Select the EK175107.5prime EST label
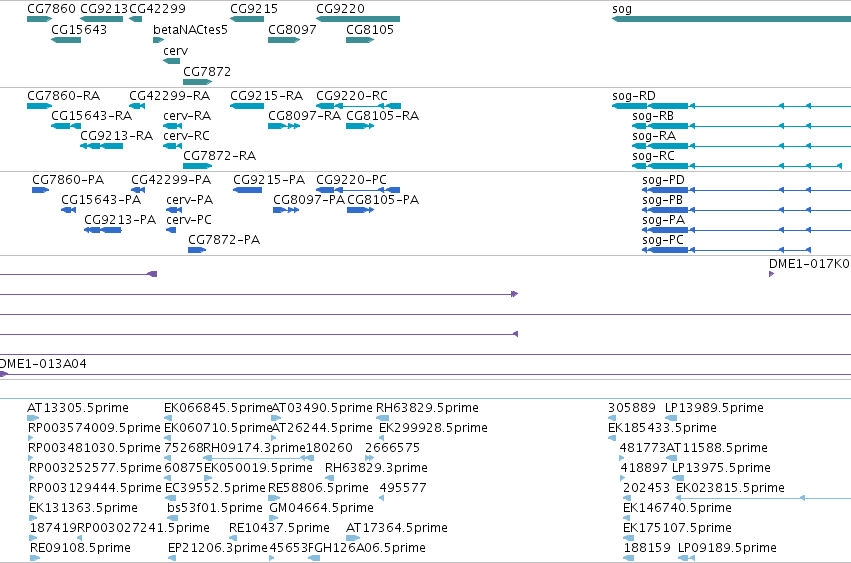 click(x=677, y=528)
